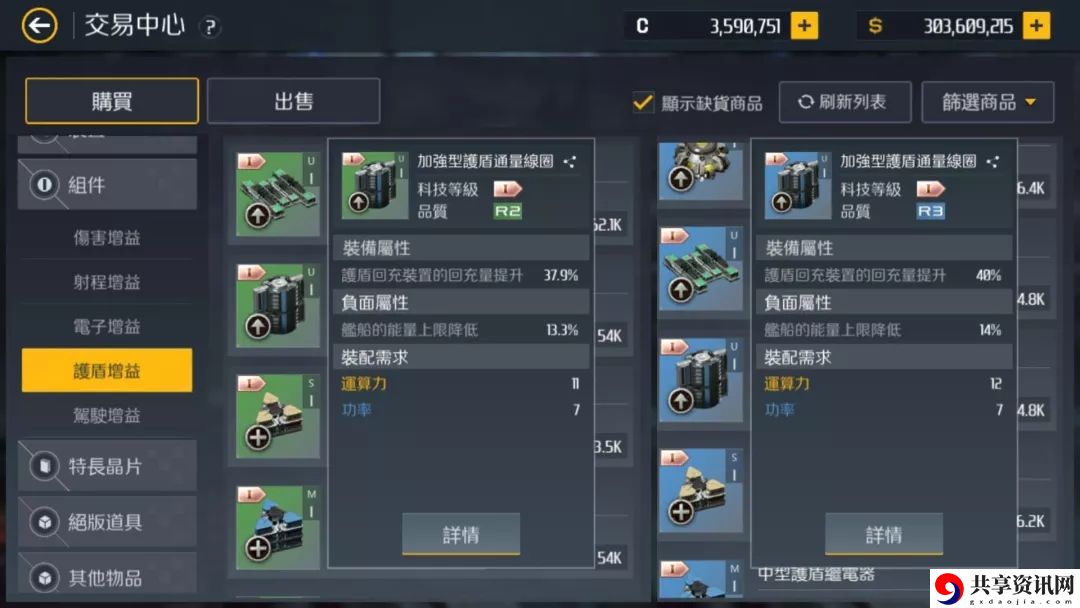Select the 傷害增益 subcategory
This screenshot has width=1080, height=608.
click(x=107, y=238)
